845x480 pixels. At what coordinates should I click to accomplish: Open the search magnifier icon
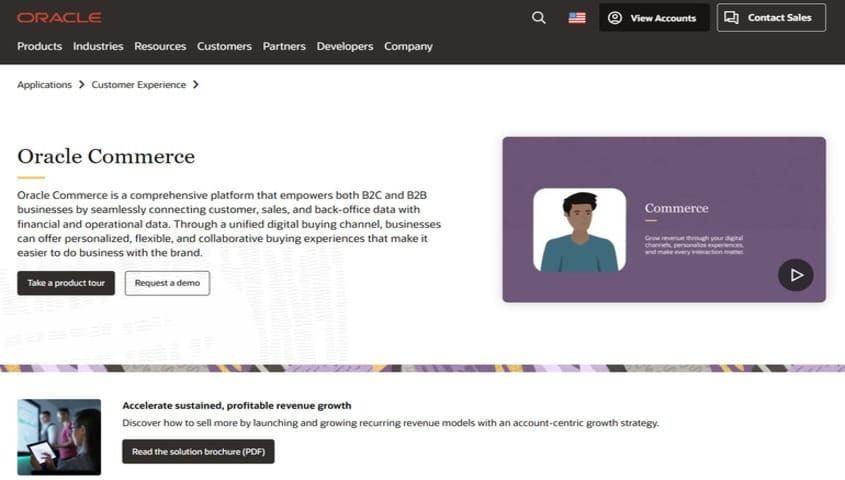[x=538, y=18]
